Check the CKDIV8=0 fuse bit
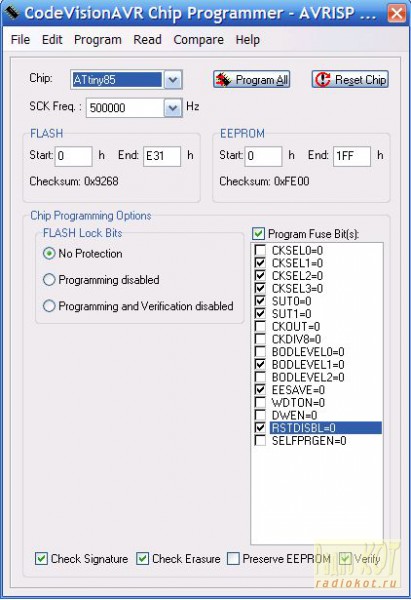This screenshot has width=411, height=600. point(260,339)
